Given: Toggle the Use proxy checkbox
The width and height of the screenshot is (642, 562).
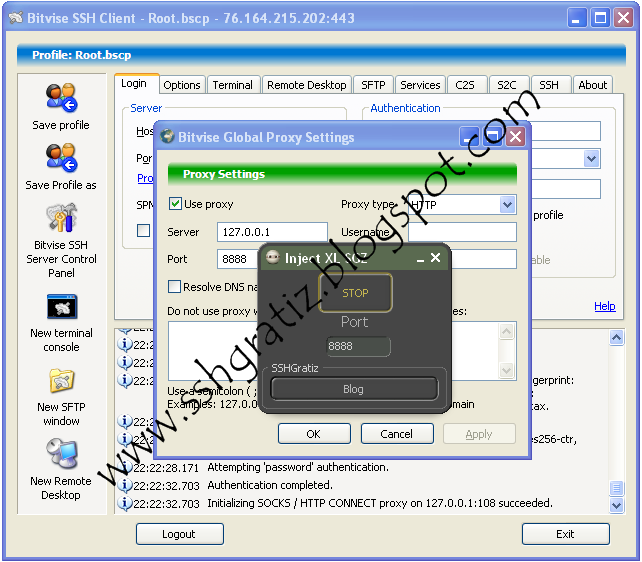Looking at the screenshot, I should click(x=175, y=203).
